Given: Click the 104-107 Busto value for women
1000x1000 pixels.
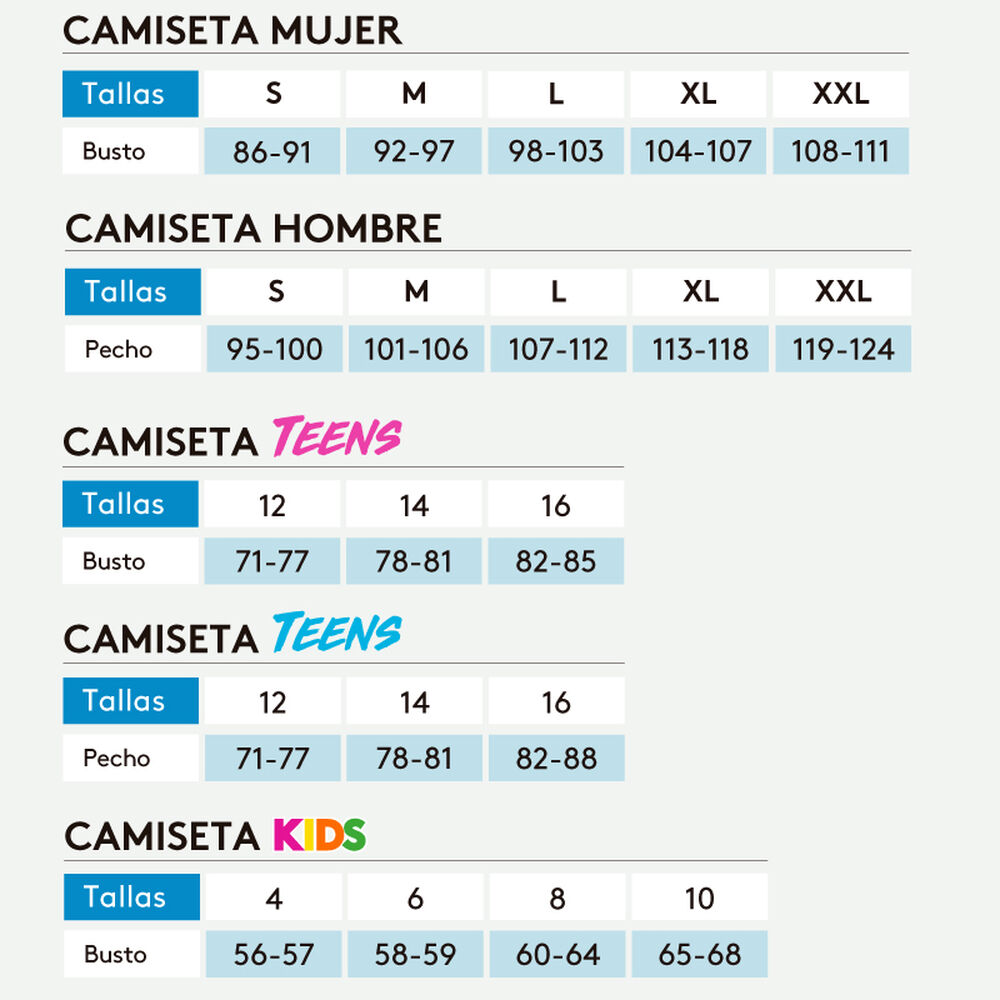Looking at the screenshot, I should tap(698, 151).
